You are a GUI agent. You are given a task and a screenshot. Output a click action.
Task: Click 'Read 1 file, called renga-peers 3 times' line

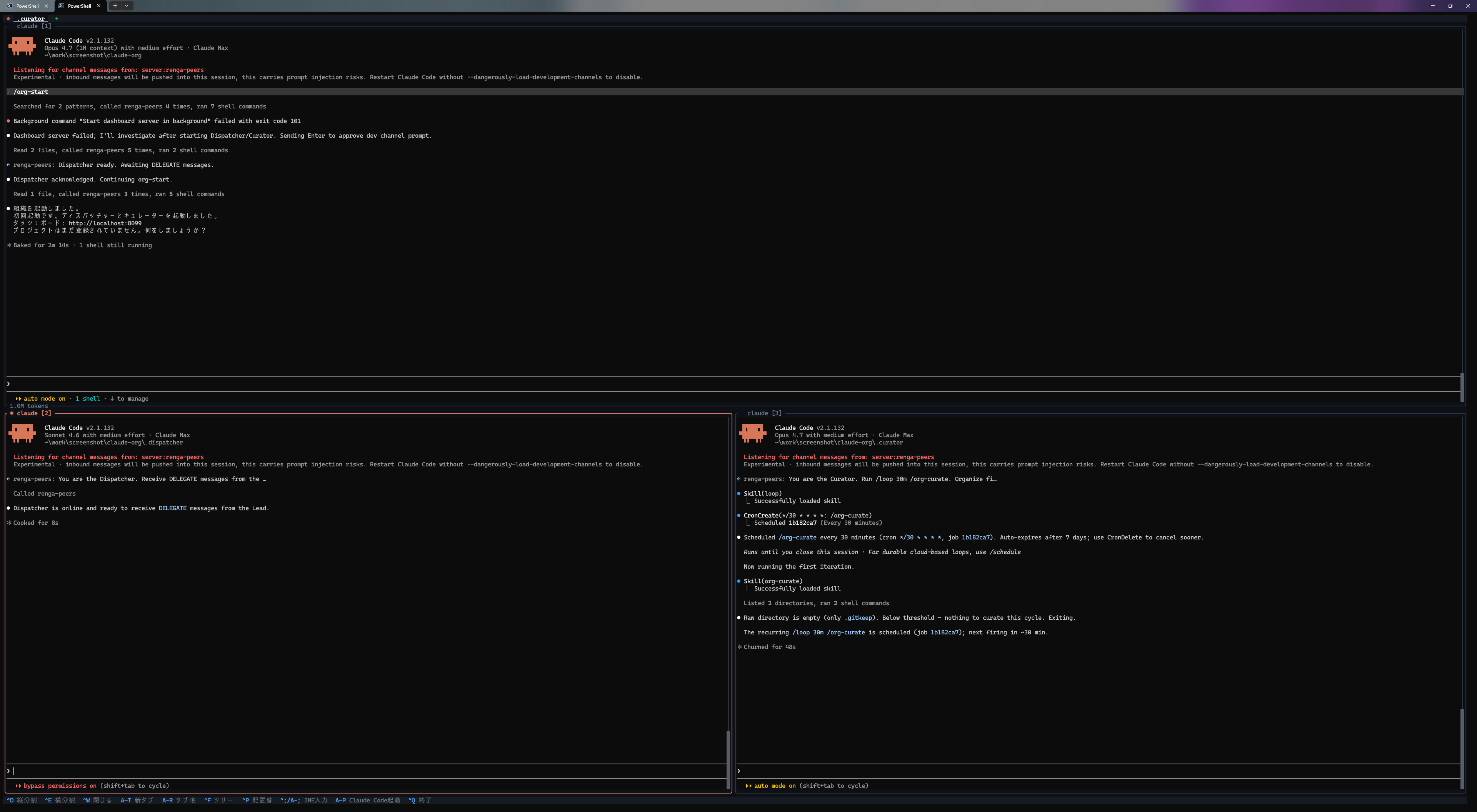tap(119, 194)
